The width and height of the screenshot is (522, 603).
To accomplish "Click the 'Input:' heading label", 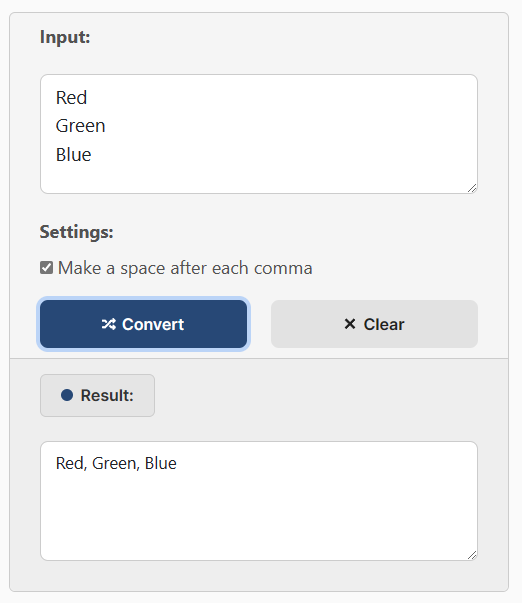I will click(65, 37).
